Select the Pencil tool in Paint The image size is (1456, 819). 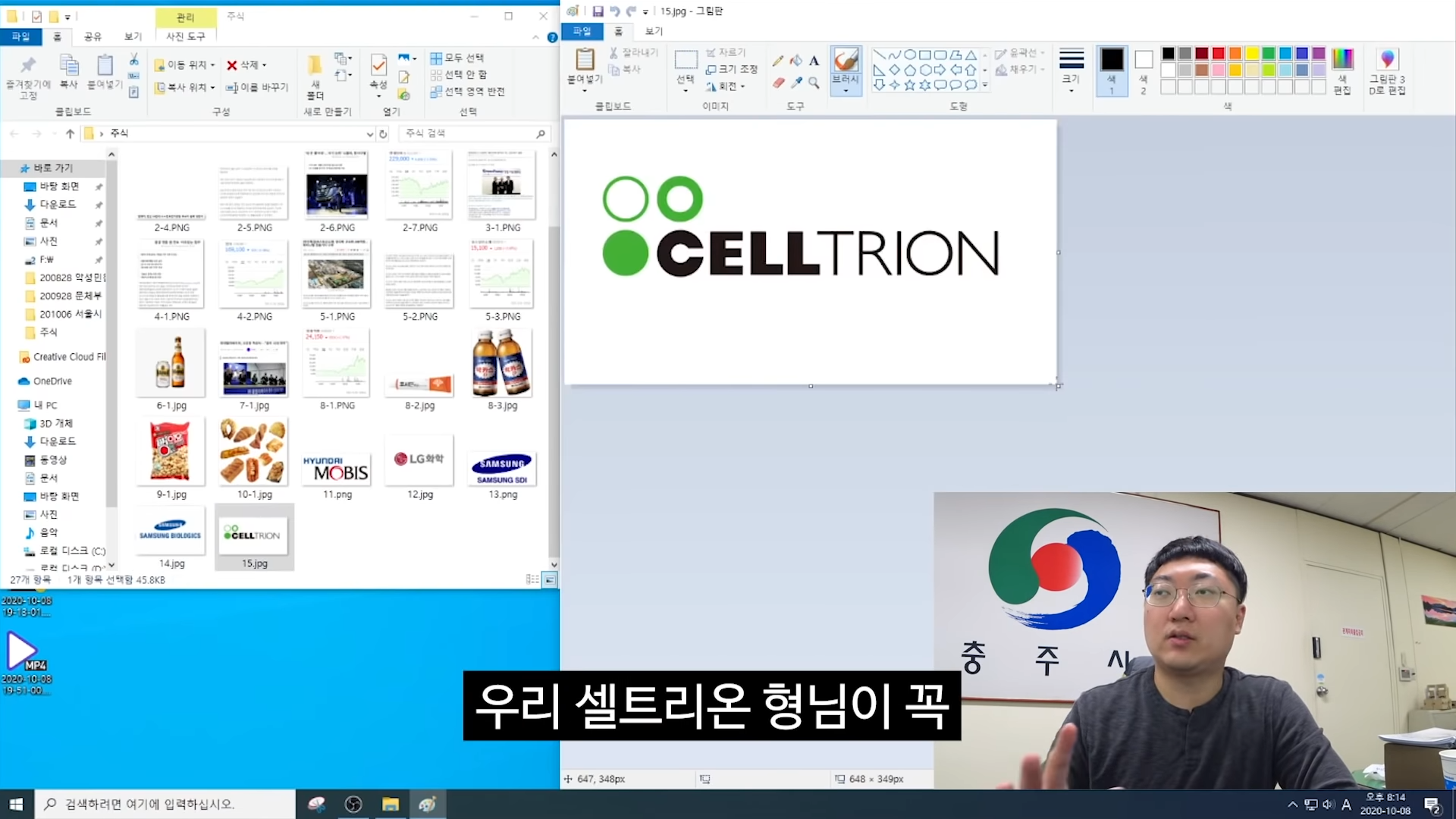pyautogui.click(x=778, y=60)
